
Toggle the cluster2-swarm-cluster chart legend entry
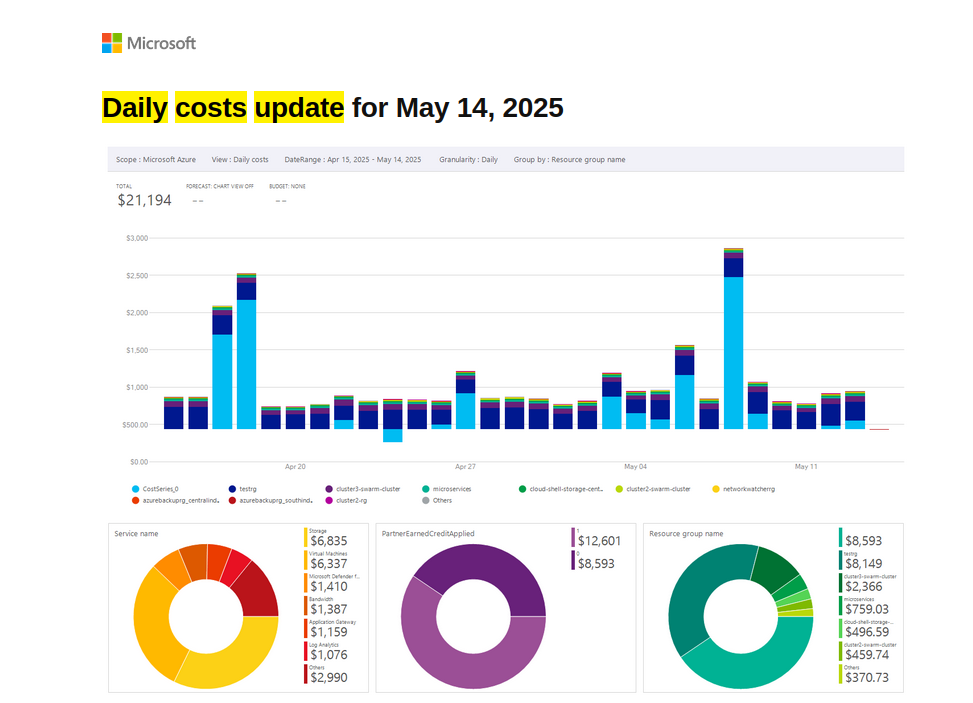pos(653,489)
